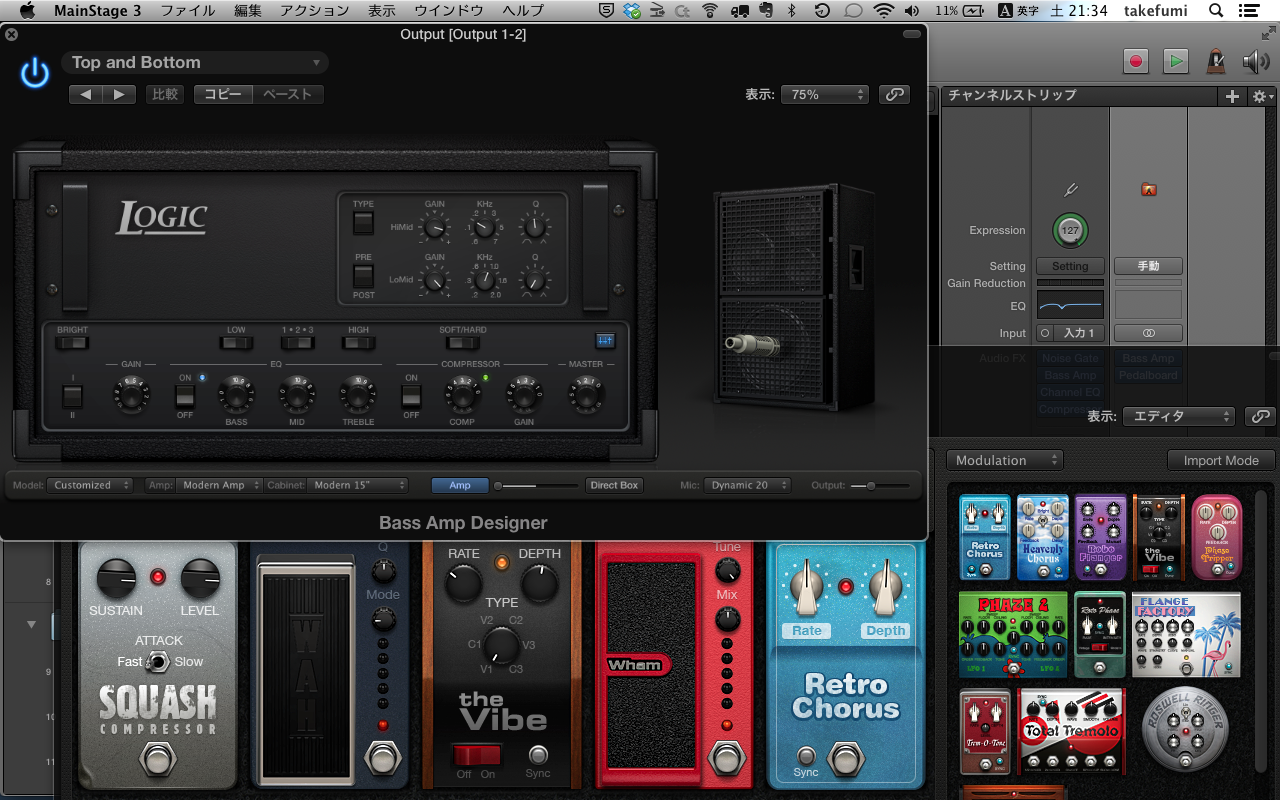Click the Squash Compressor footswitch
This screenshot has width=1280, height=800.
(157, 761)
